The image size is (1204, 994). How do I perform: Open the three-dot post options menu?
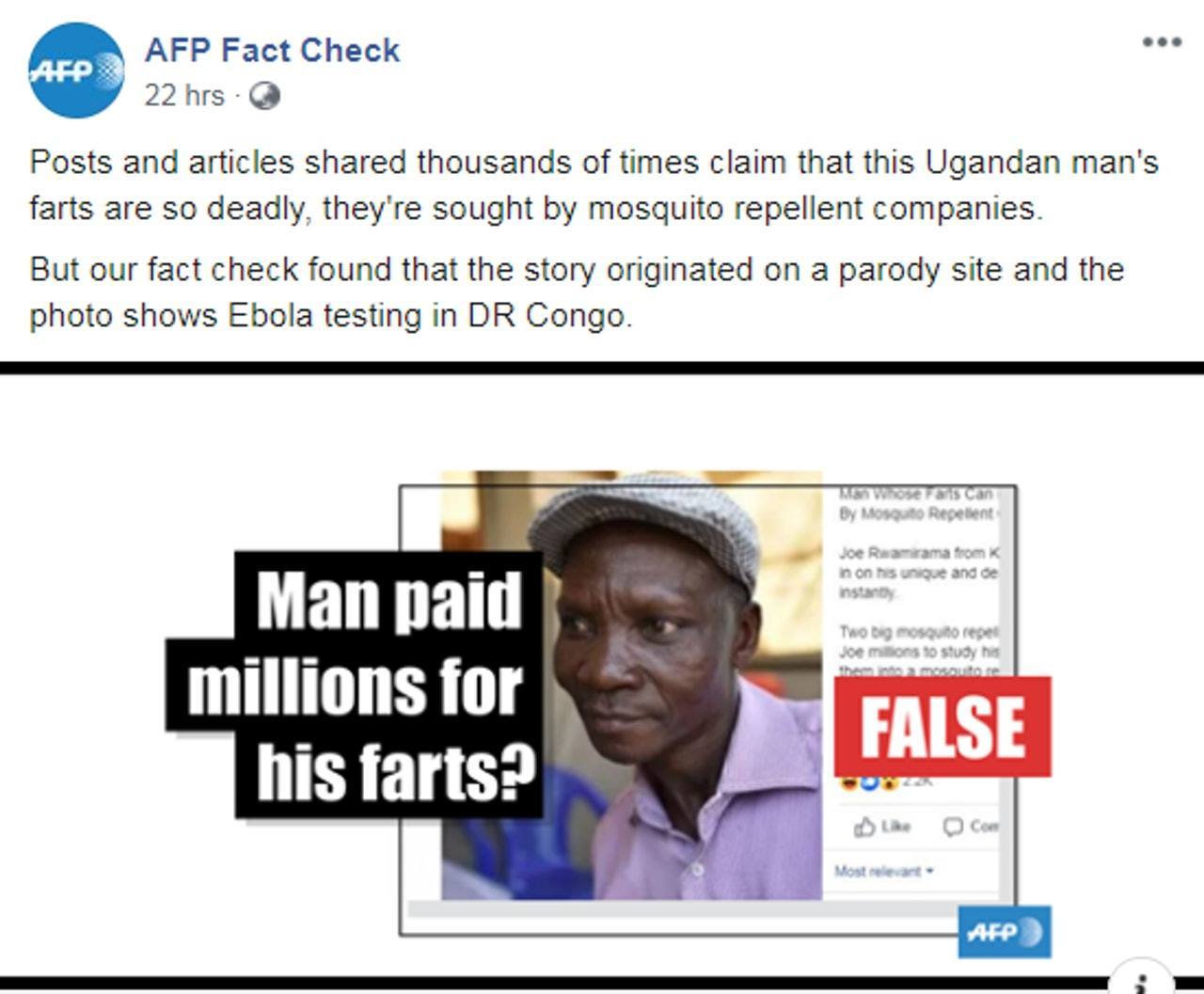coord(1162,42)
